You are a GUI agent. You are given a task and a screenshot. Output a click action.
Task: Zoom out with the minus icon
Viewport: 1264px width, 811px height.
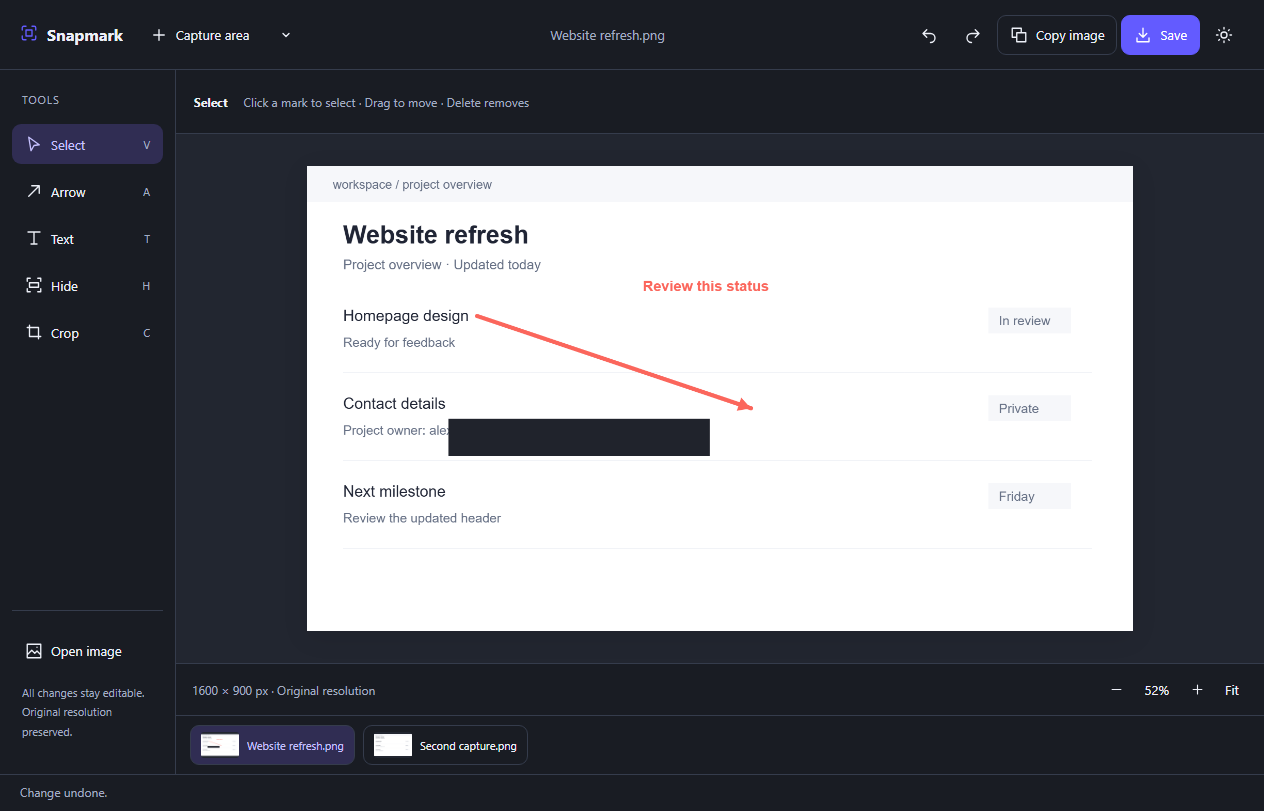click(1116, 690)
